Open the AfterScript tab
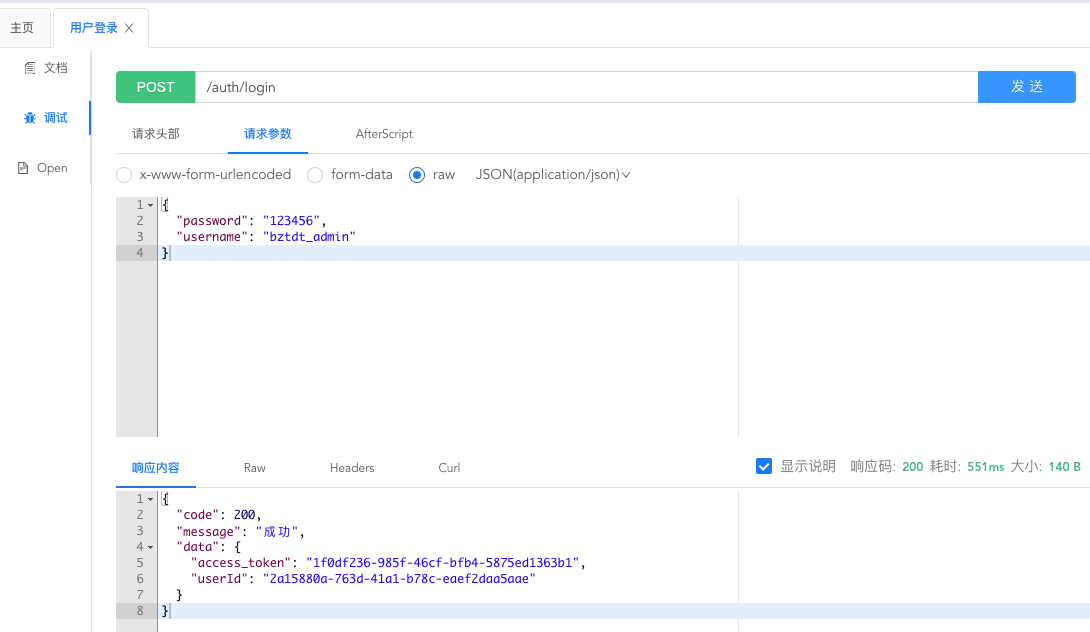 [x=384, y=134]
